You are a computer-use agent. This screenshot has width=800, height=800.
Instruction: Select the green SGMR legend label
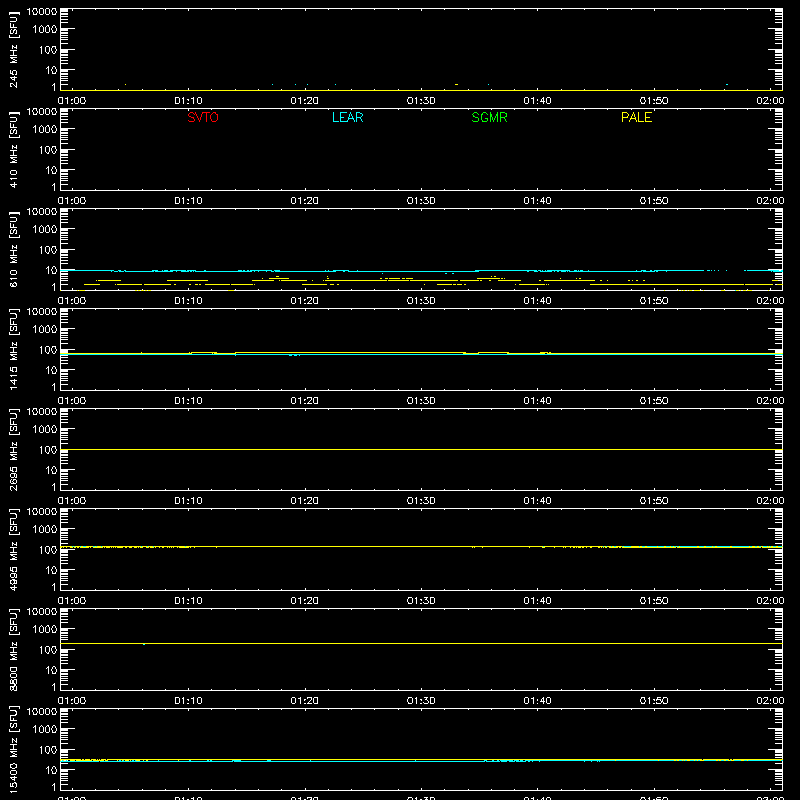click(489, 117)
